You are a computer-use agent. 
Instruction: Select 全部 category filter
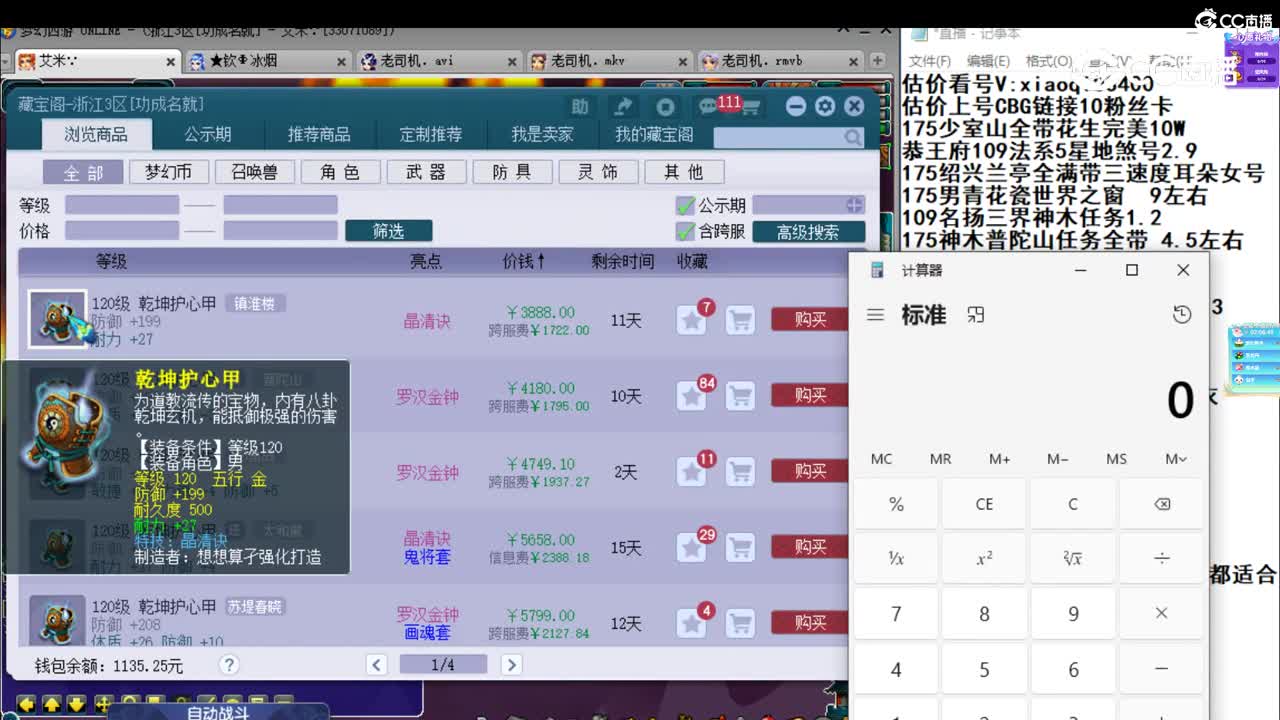83,172
